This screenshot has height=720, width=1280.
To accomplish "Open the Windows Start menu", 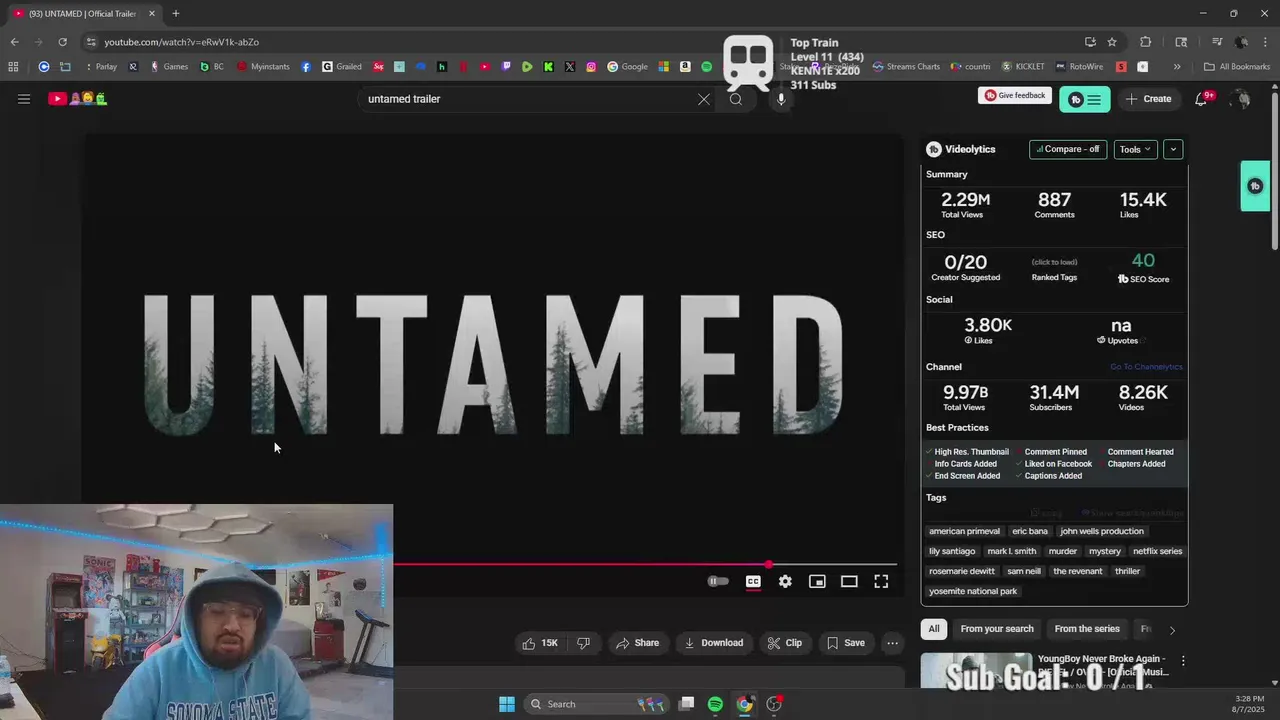I will point(507,704).
